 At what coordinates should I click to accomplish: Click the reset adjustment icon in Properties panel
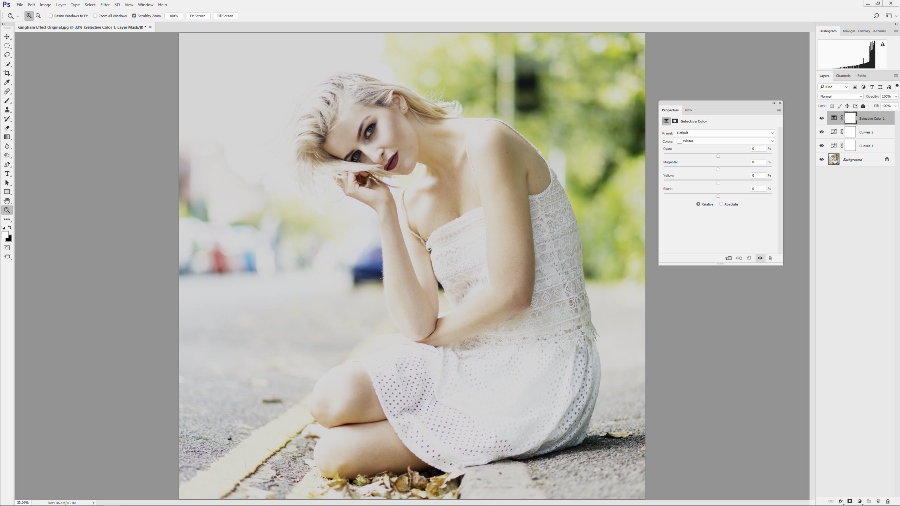pyautogui.click(x=749, y=258)
